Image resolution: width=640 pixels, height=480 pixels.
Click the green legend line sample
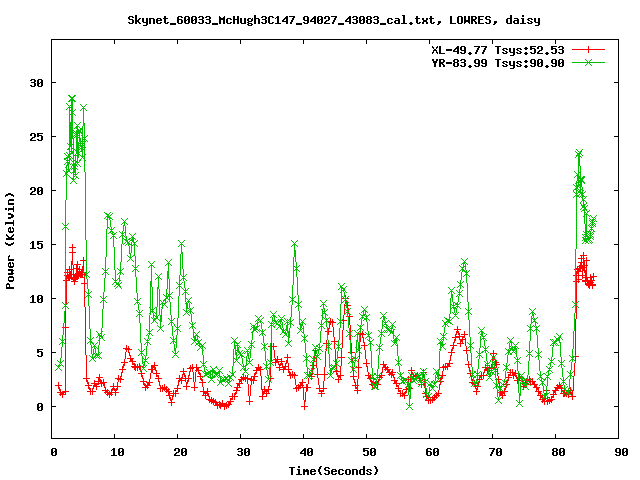point(588,62)
